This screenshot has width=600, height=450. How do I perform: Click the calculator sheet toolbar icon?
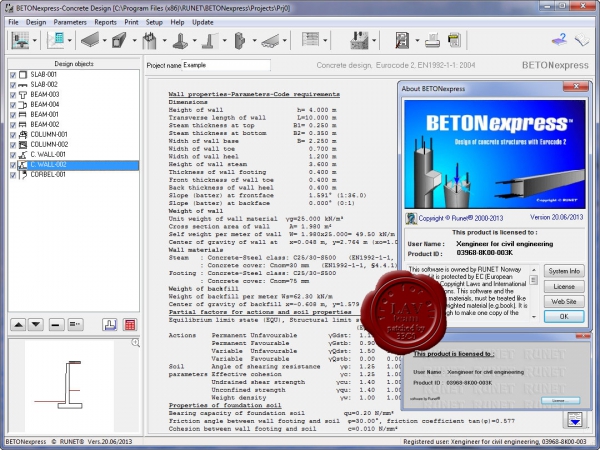tap(55, 40)
